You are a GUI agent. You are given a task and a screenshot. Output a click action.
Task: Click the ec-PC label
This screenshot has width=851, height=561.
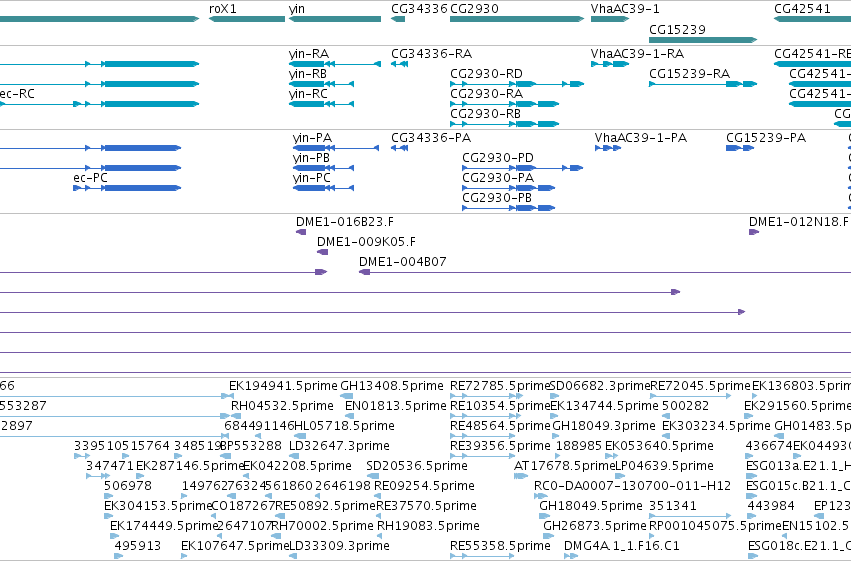tap(90, 178)
